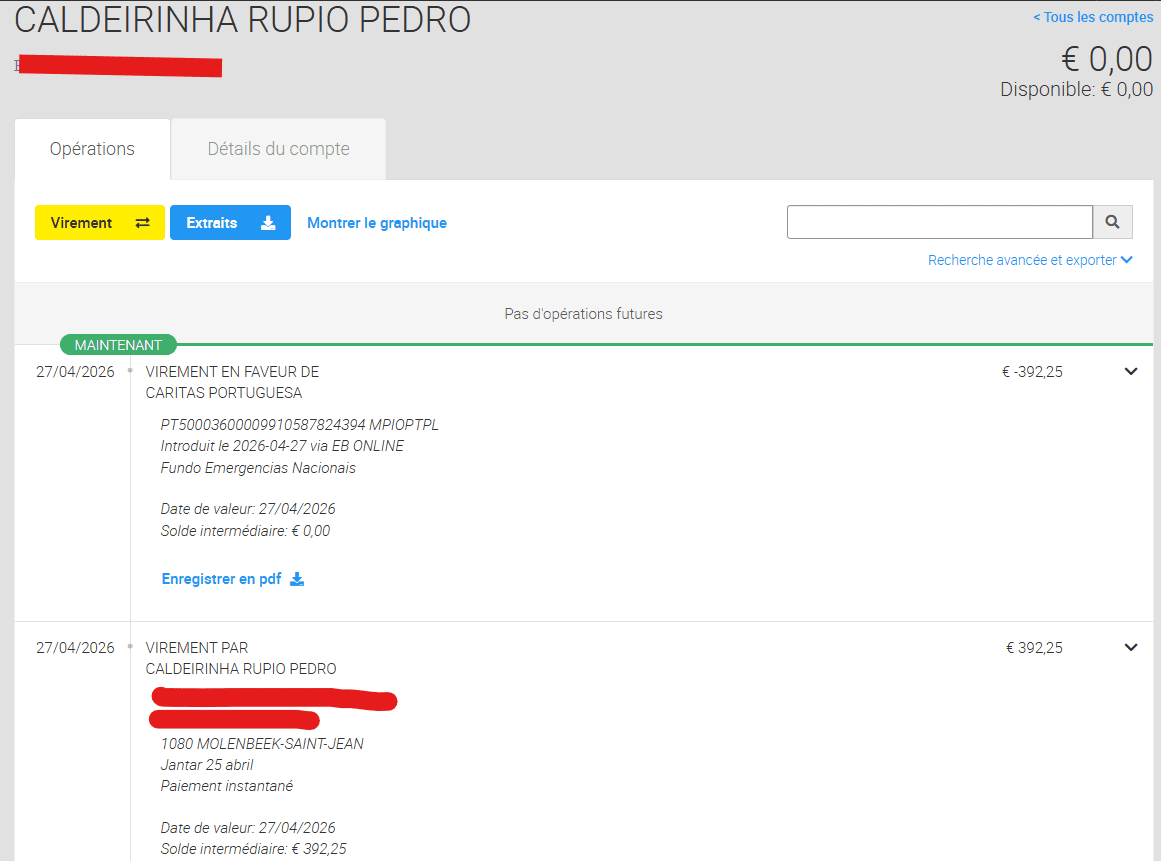Select text Solde intermédiaire: € 392,25
This screenshot has width=1161, height=861.
(x=253, y=848)
